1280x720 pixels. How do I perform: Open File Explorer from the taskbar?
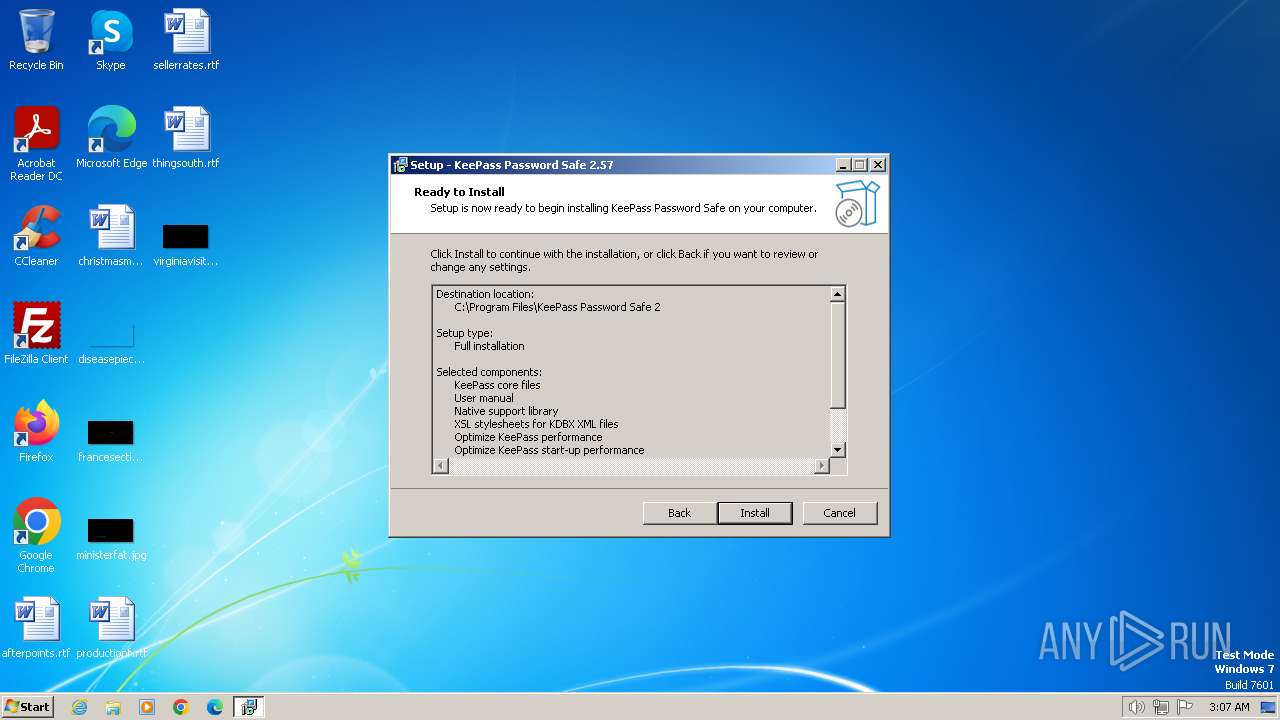click(x=113, y=707)
